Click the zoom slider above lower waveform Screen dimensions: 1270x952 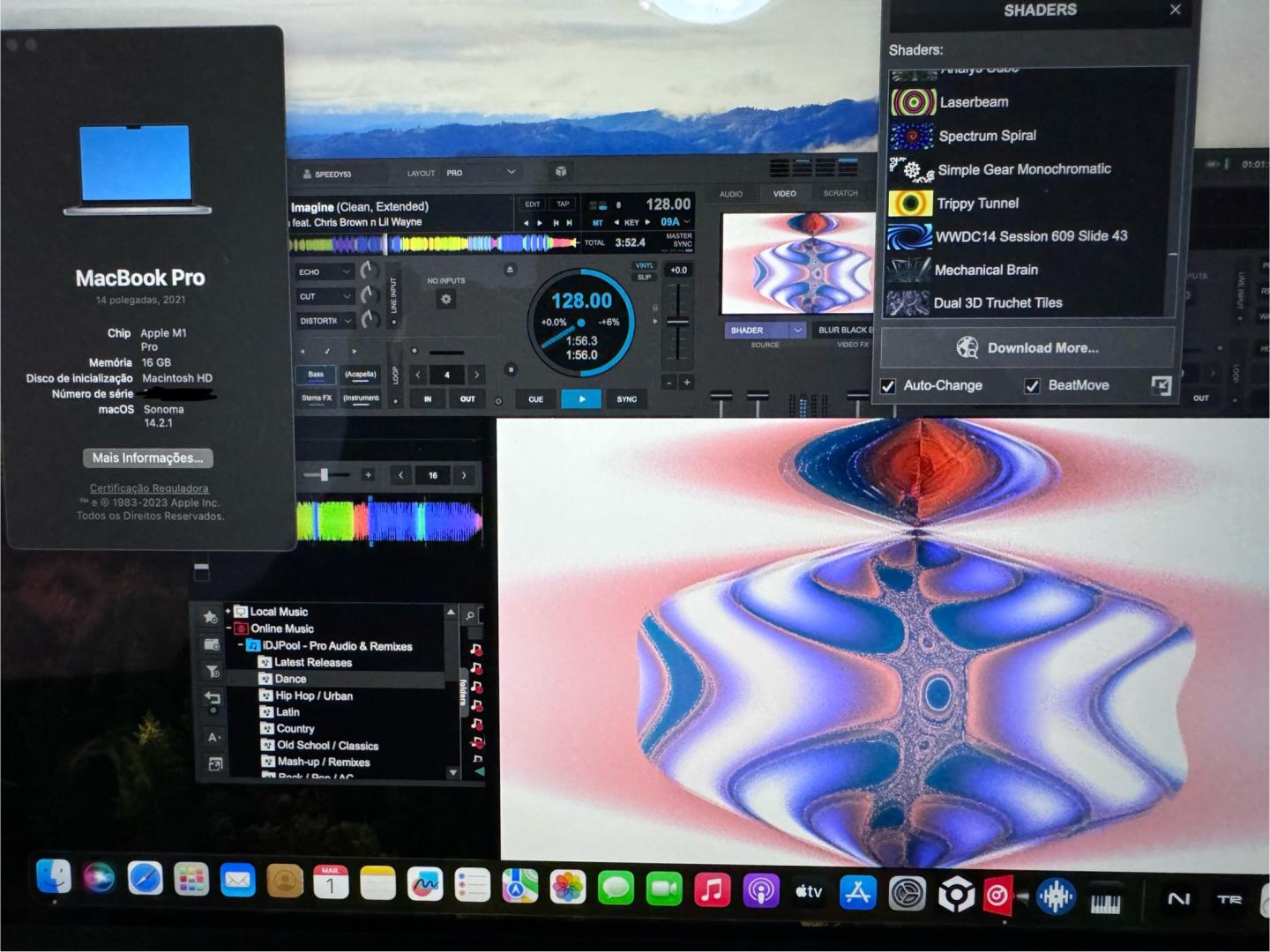click(325, 475)
